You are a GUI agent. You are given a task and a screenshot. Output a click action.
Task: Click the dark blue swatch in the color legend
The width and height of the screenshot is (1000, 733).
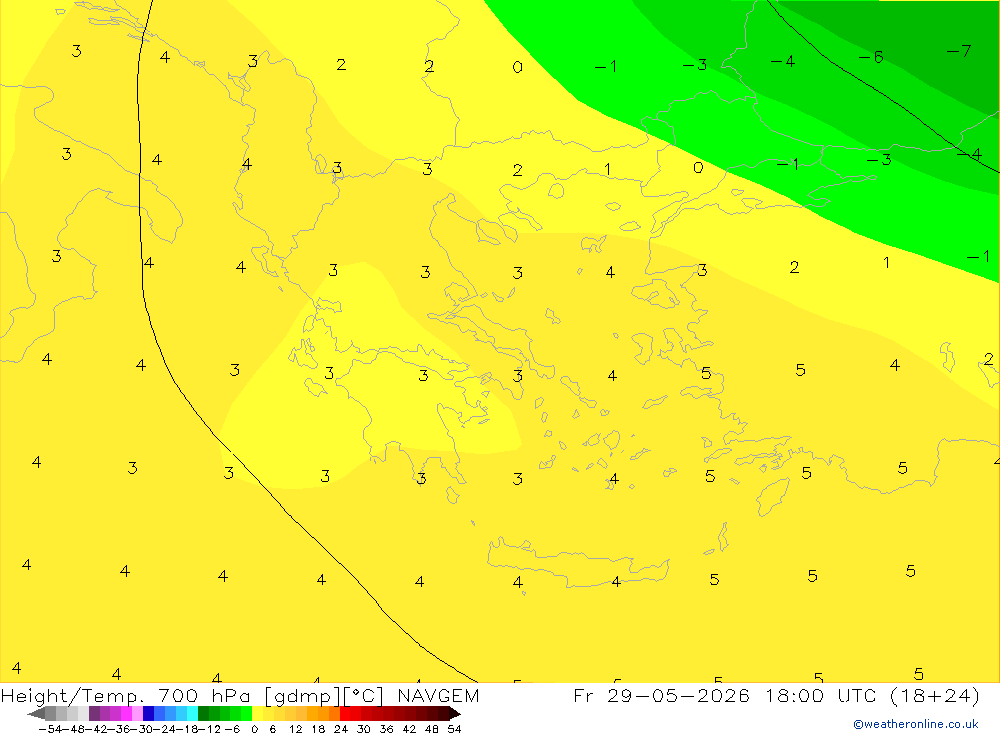coord(148,714)
